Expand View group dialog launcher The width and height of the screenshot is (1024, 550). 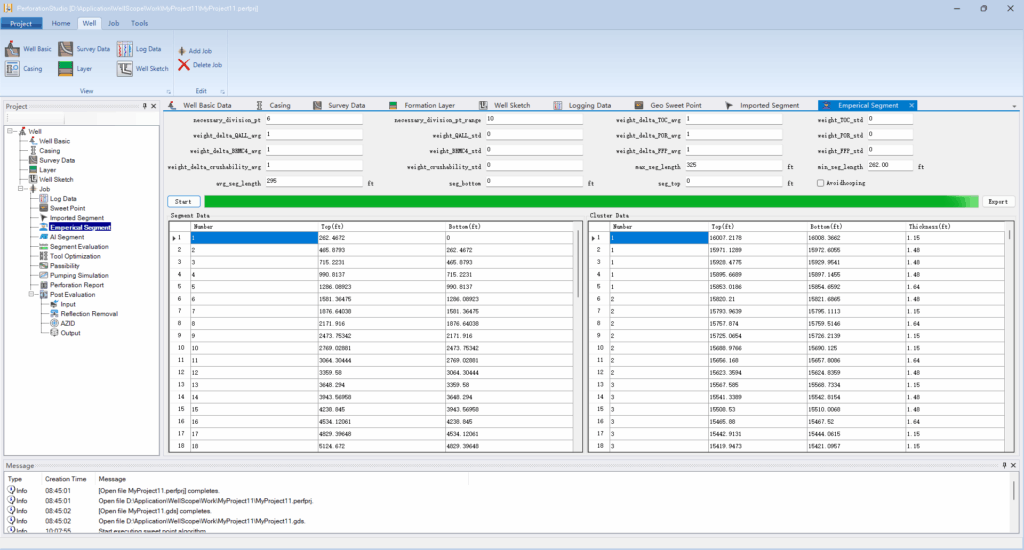(x=168, y=91)
